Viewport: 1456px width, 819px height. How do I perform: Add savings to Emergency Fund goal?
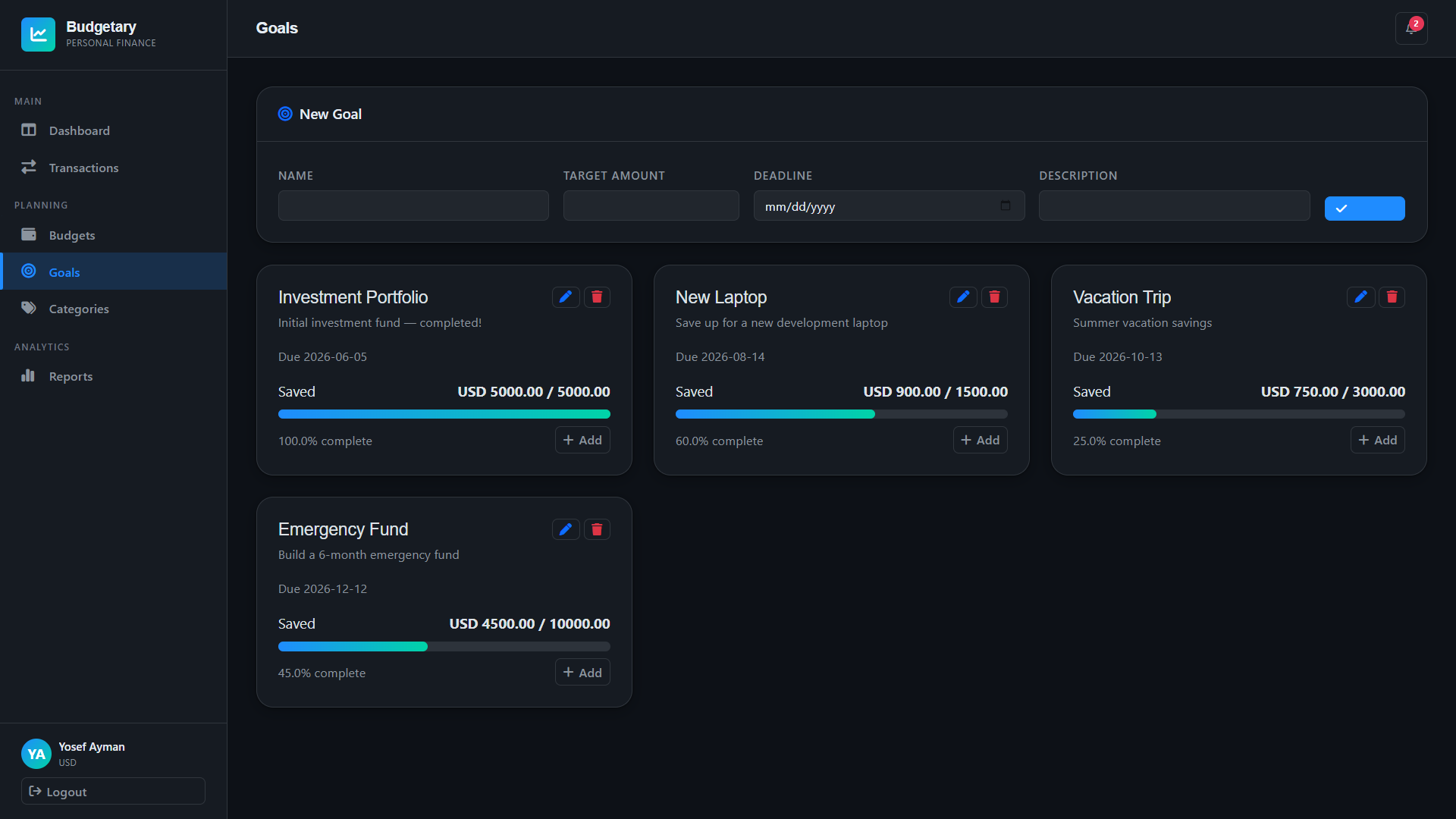tap(582, 673)
